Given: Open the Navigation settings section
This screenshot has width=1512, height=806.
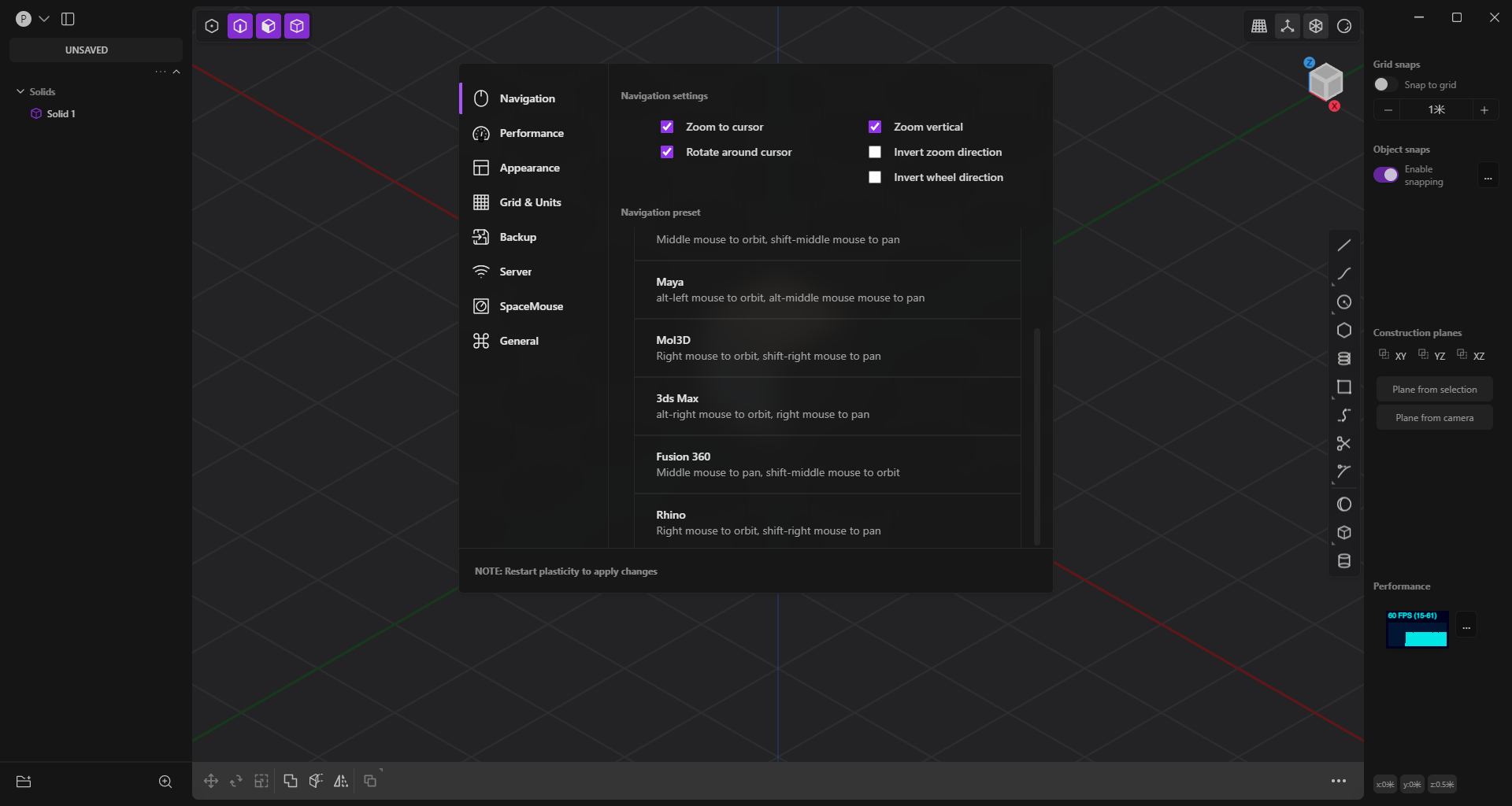Looking at the screenshot, I should tap(527, 98).
